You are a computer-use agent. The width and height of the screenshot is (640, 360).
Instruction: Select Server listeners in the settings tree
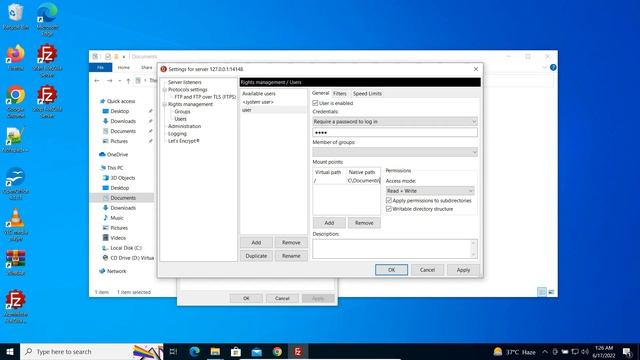tap(184, 82)
